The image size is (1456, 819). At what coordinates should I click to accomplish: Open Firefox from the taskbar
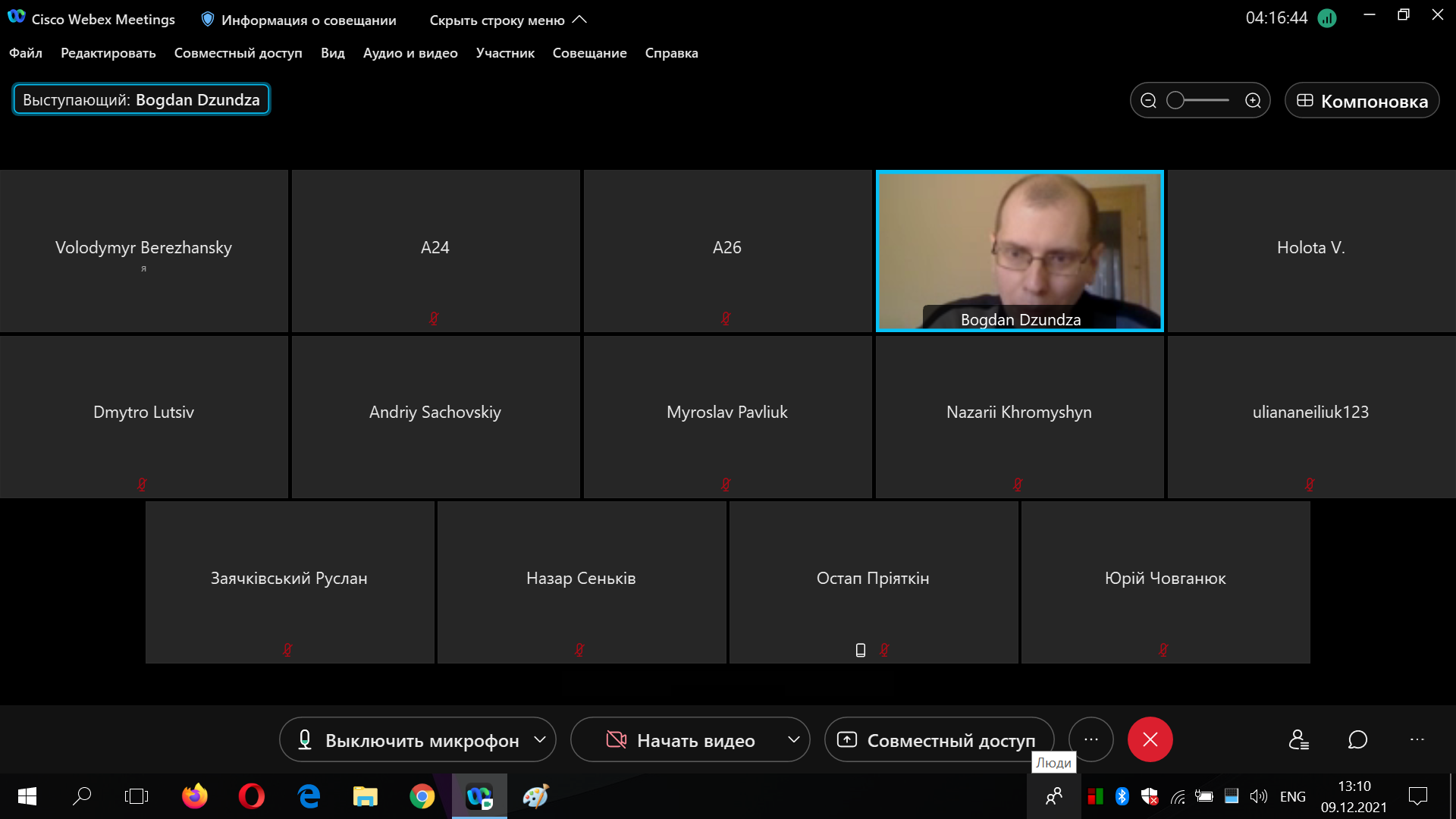click(195, 796)
